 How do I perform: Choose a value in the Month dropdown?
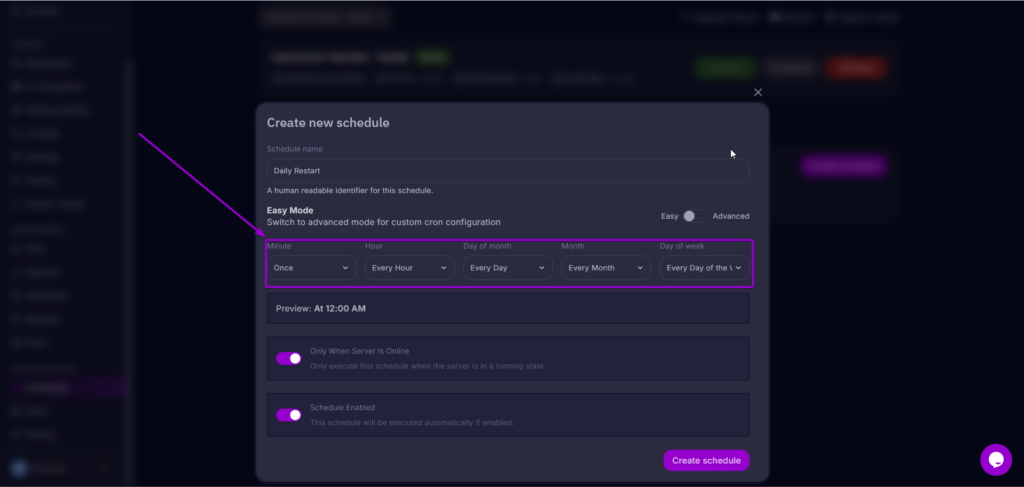click(x=606, y=268)
